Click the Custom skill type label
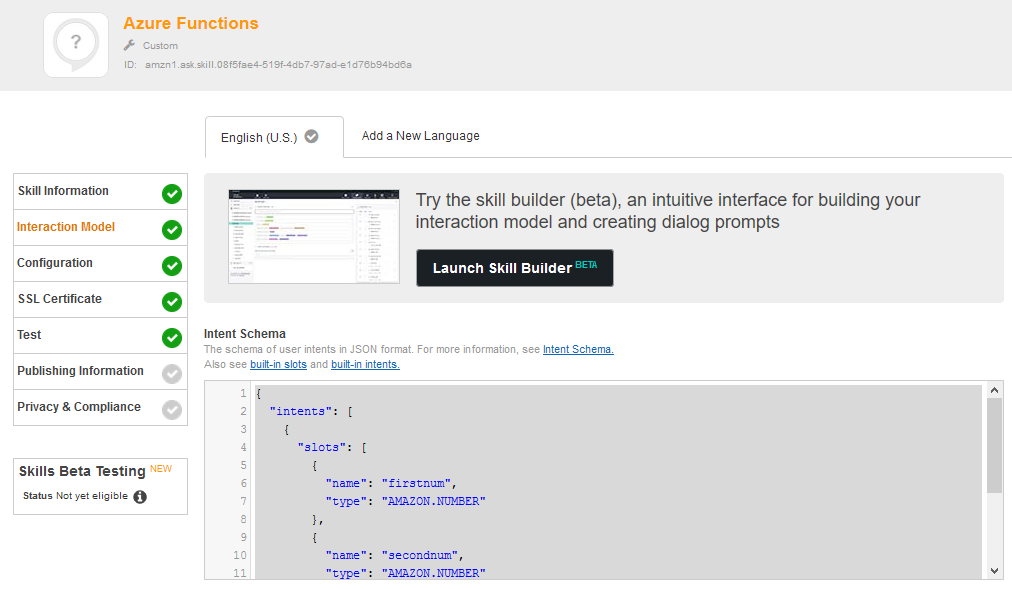This screenshot has width=1012, height=589. (x=160, y=46)
